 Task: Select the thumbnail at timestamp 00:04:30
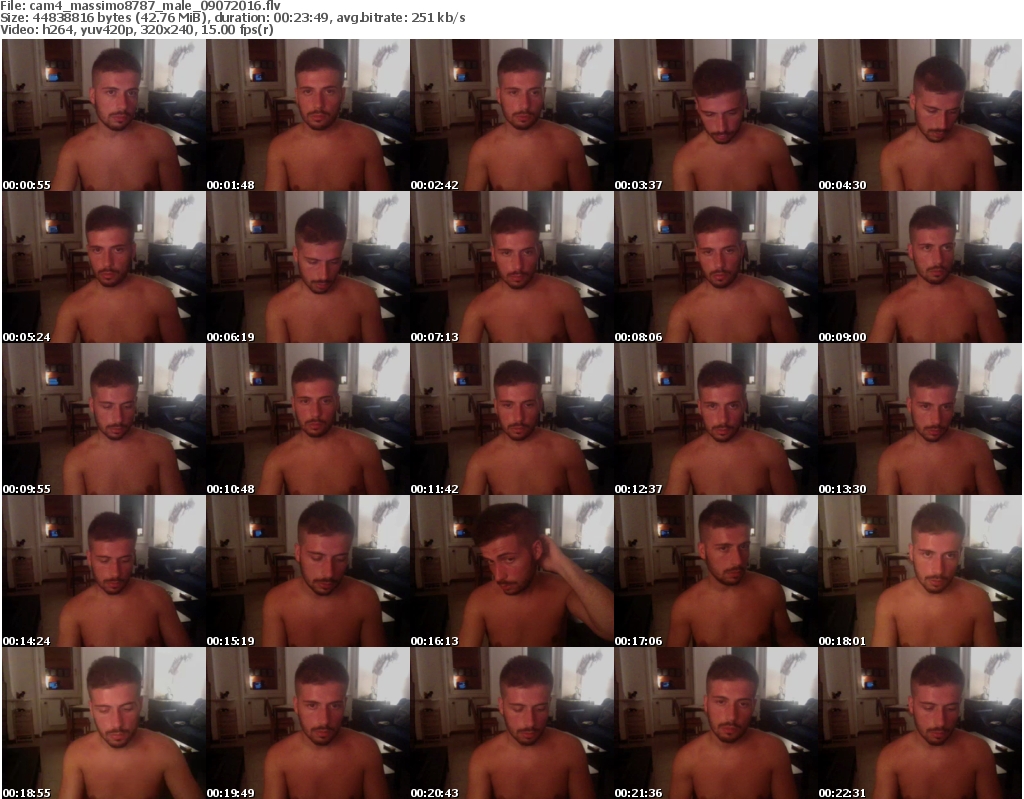click(x=920, y=115)
